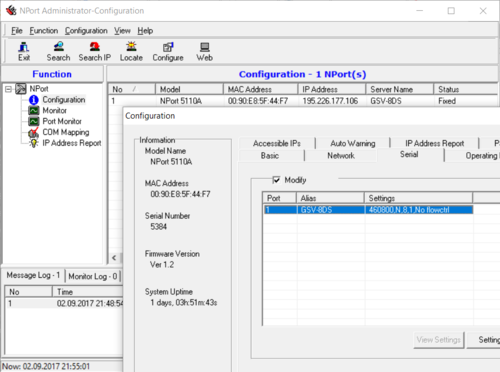Image resolution: width=500 pixels, height=372 pixels.
Task: Collapse the NPort tree node
Action: (x=8, y=89)
